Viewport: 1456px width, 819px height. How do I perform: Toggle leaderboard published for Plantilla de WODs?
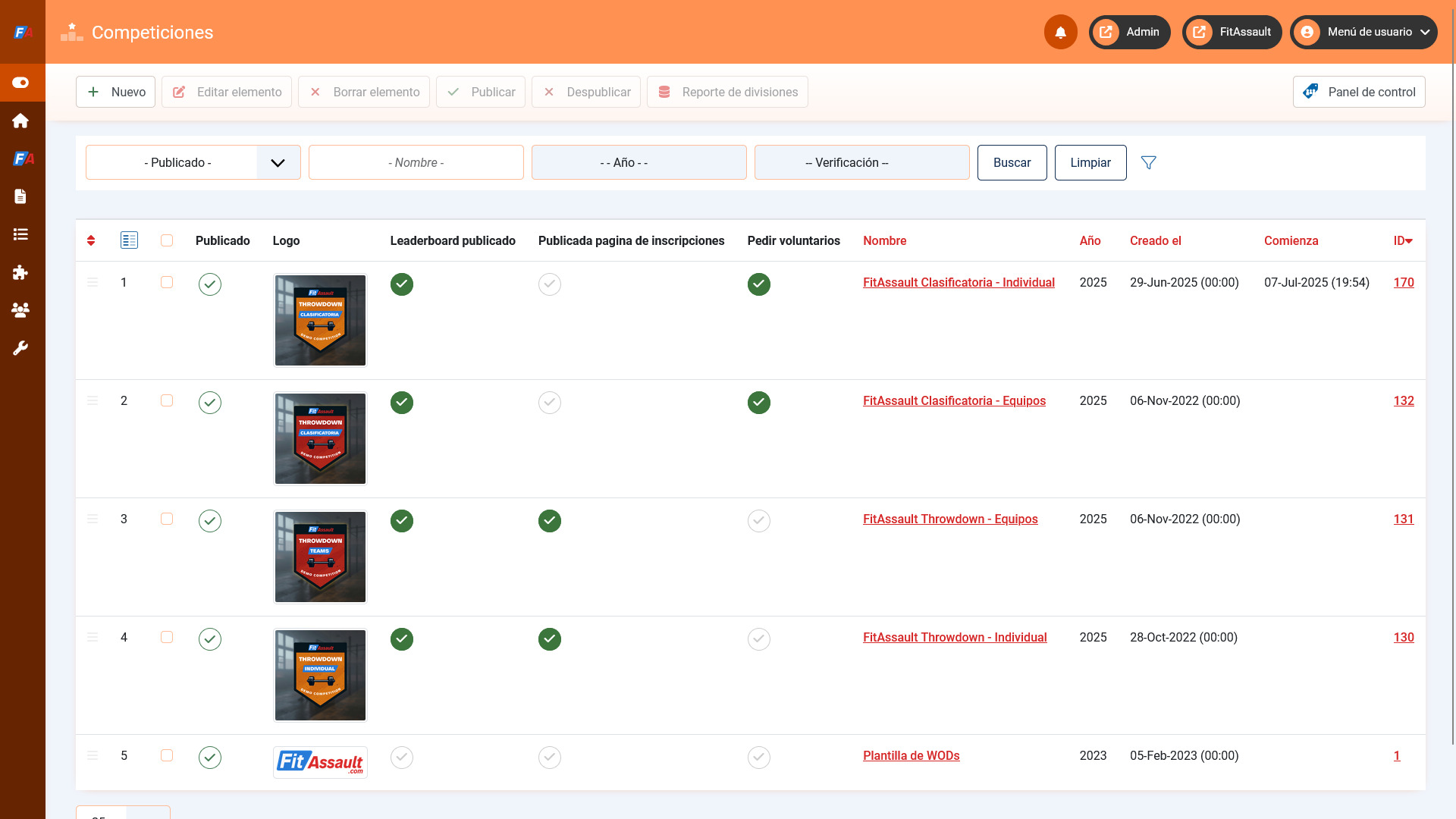click(x=402, y=758)
